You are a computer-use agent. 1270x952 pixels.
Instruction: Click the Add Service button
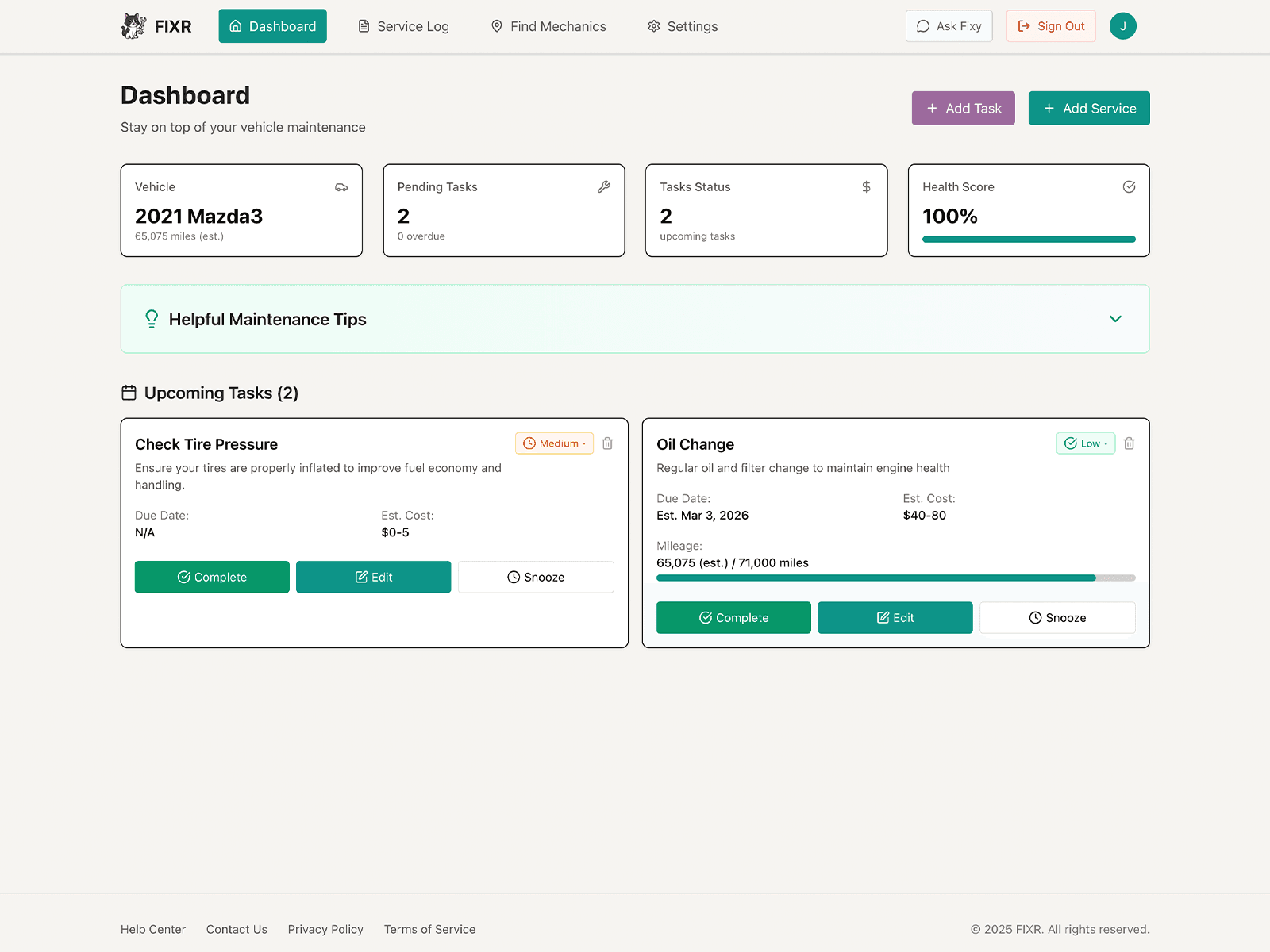point(1088,108)
